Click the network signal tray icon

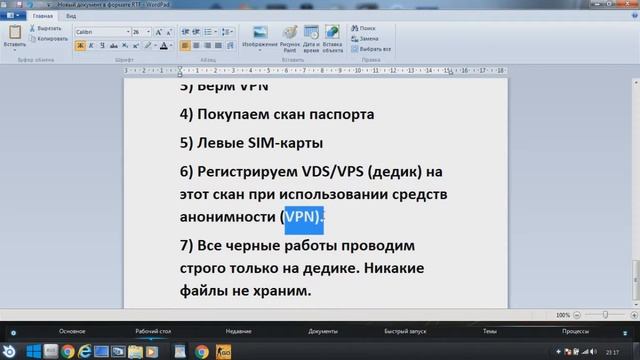tap(585, 352)
